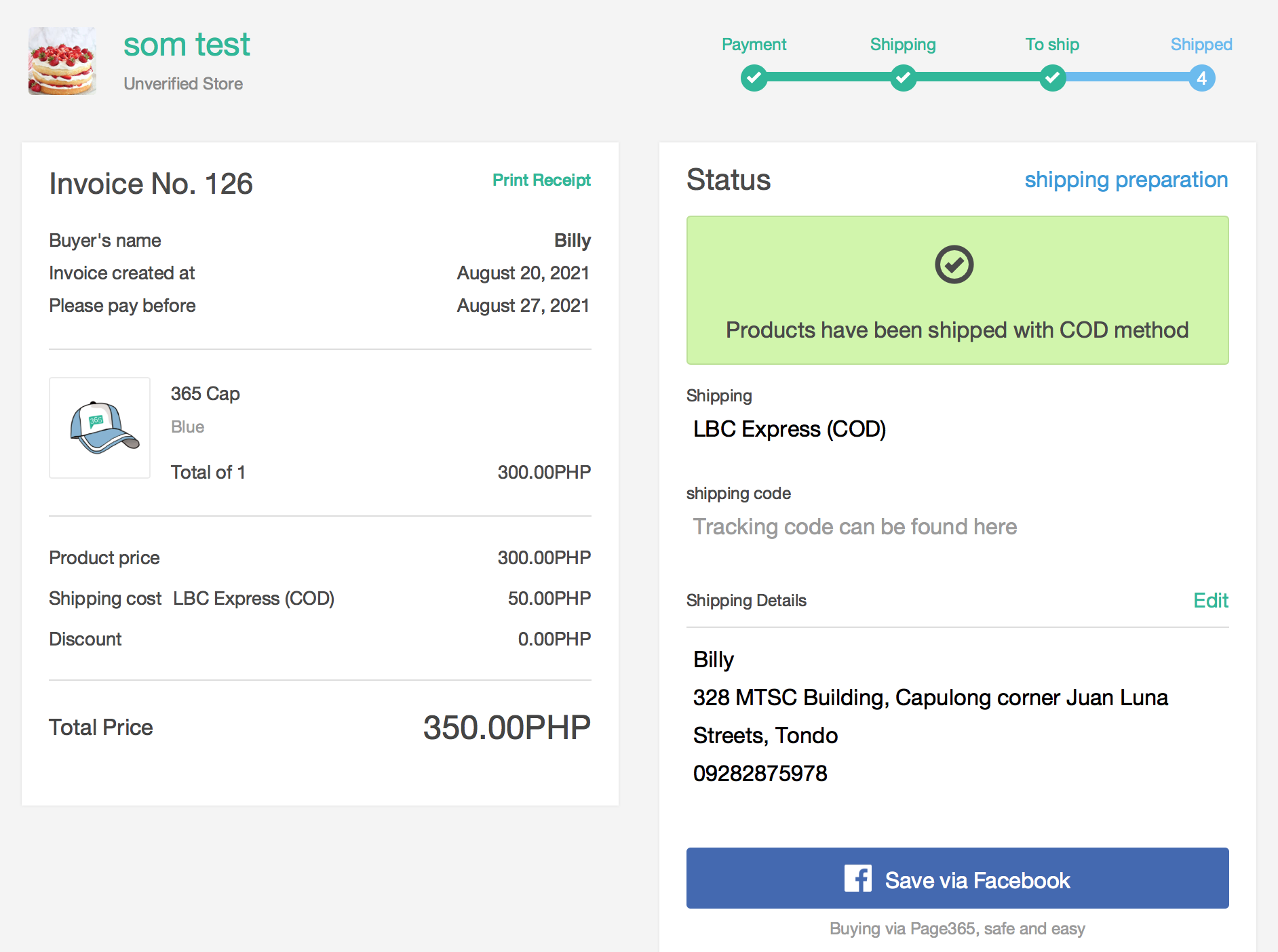The height and width of the screenshot is (952, 1278).
Task: Click the Shipped step number 4 circle
Action: point(1201,78)
